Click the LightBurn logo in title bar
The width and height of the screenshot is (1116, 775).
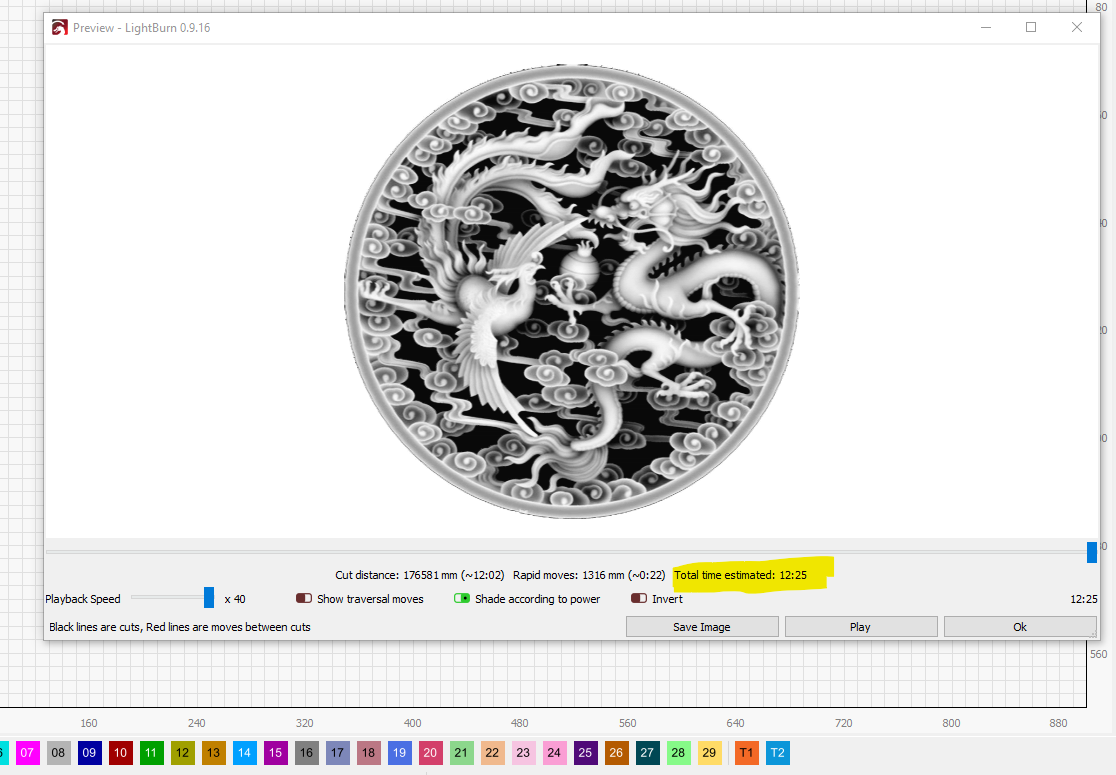pos(60,28)
